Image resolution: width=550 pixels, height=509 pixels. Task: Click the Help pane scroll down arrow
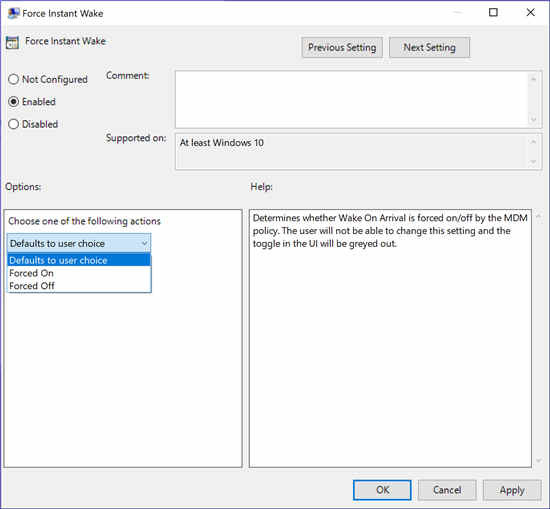[539, 461]
